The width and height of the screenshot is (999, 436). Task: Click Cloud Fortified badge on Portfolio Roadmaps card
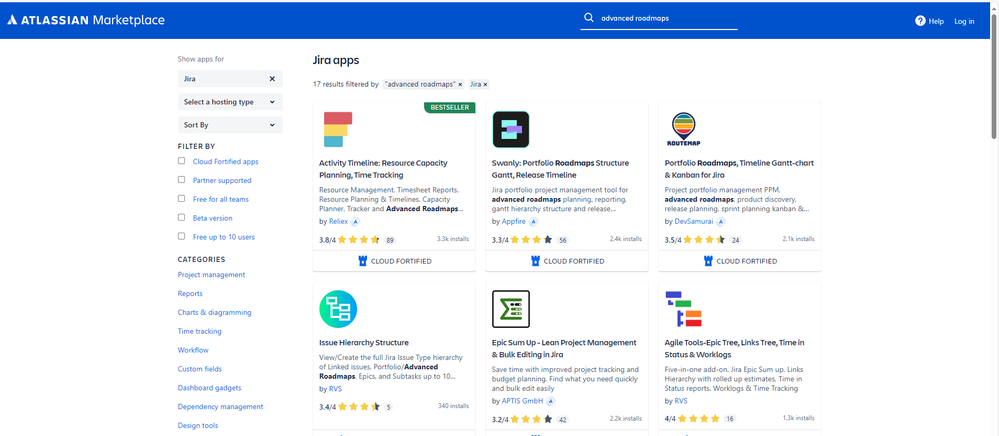tap(740, 261)
